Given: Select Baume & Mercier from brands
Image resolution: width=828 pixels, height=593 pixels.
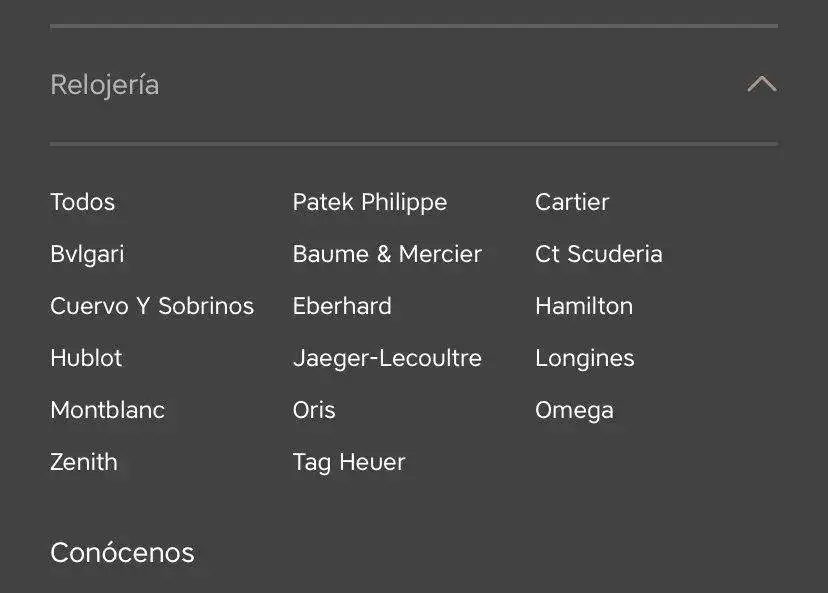Looking at the screenshot, I should pos(387,254).
